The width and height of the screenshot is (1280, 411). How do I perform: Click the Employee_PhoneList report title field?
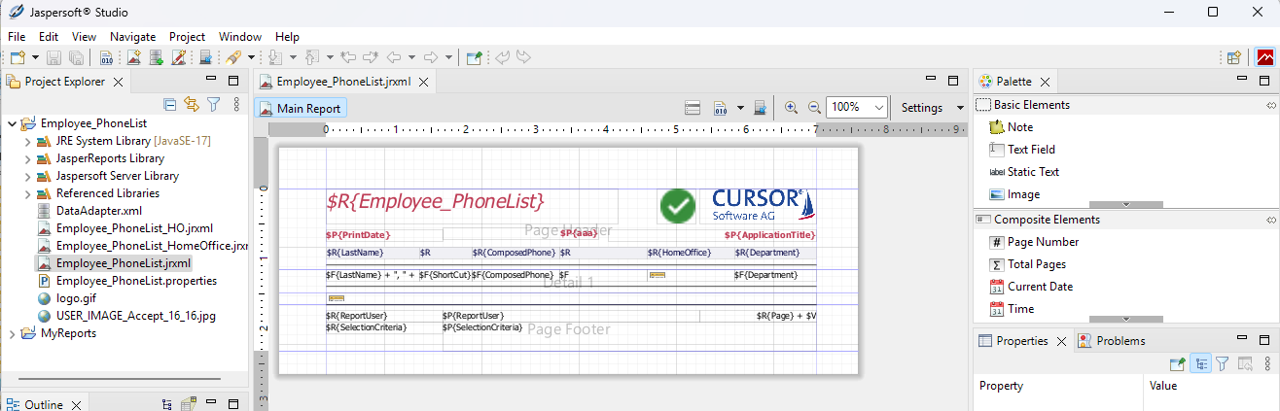click(x=435, y=202)
